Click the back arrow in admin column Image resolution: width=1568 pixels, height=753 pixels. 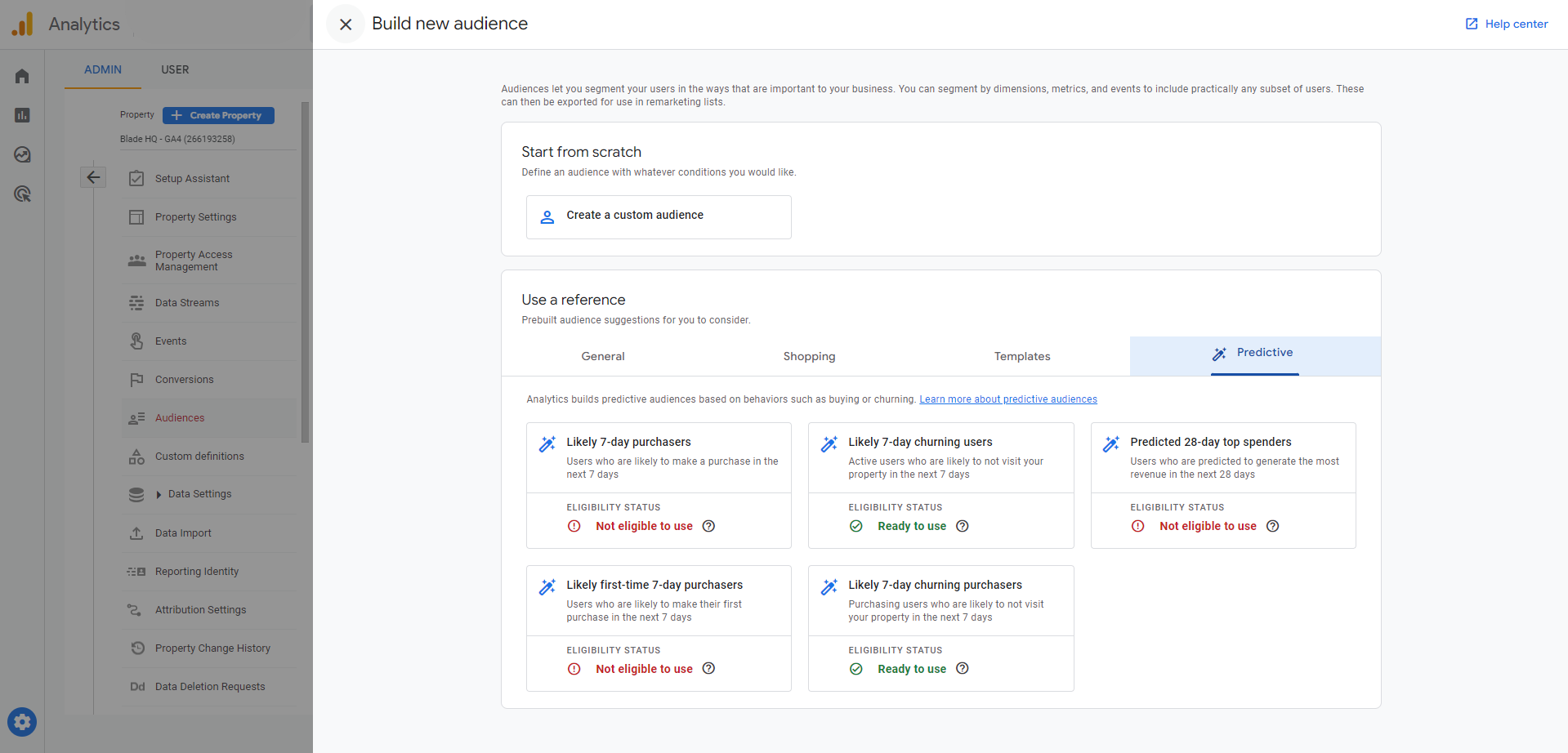[93, 177]
